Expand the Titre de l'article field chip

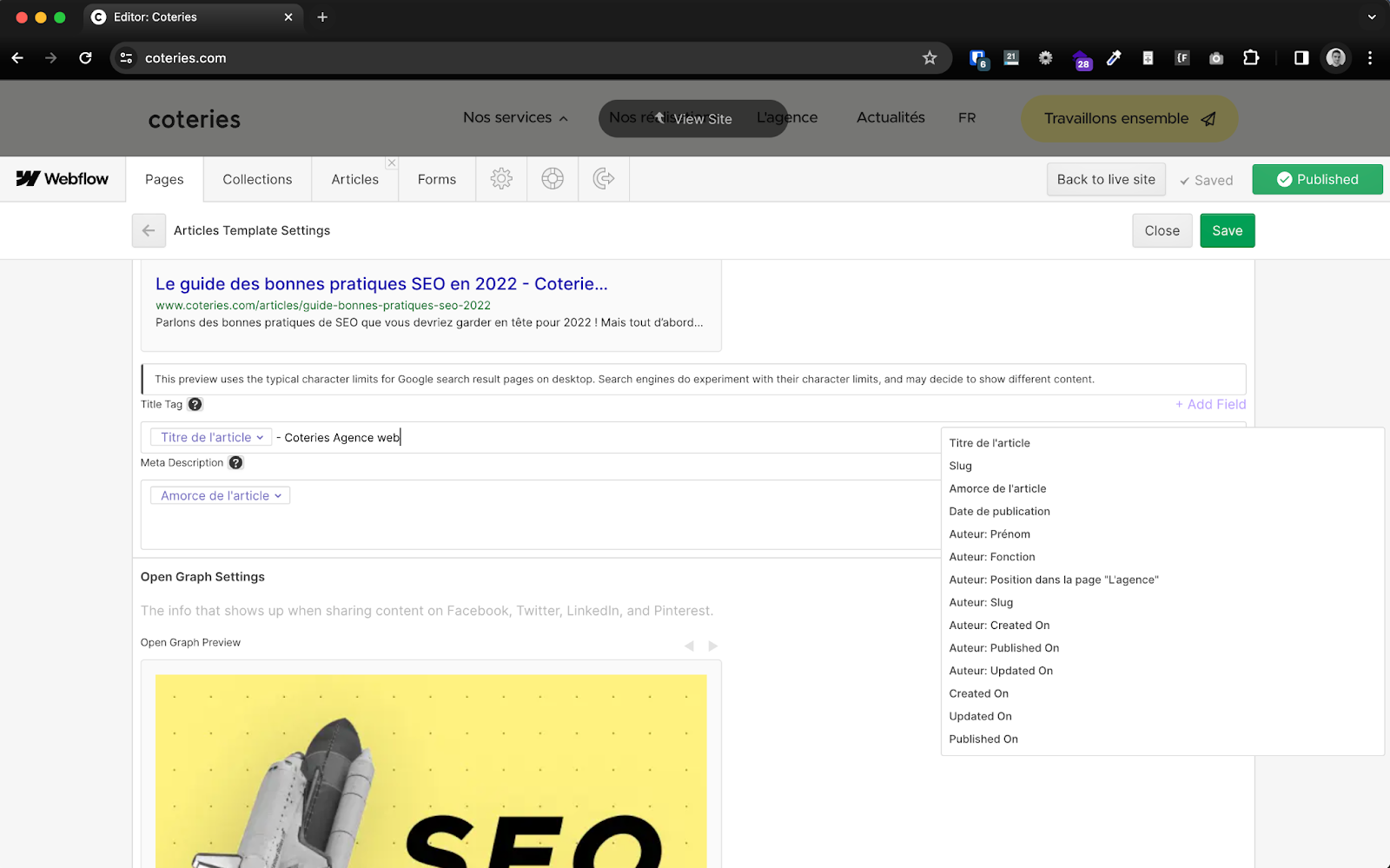tap(211, 437)
